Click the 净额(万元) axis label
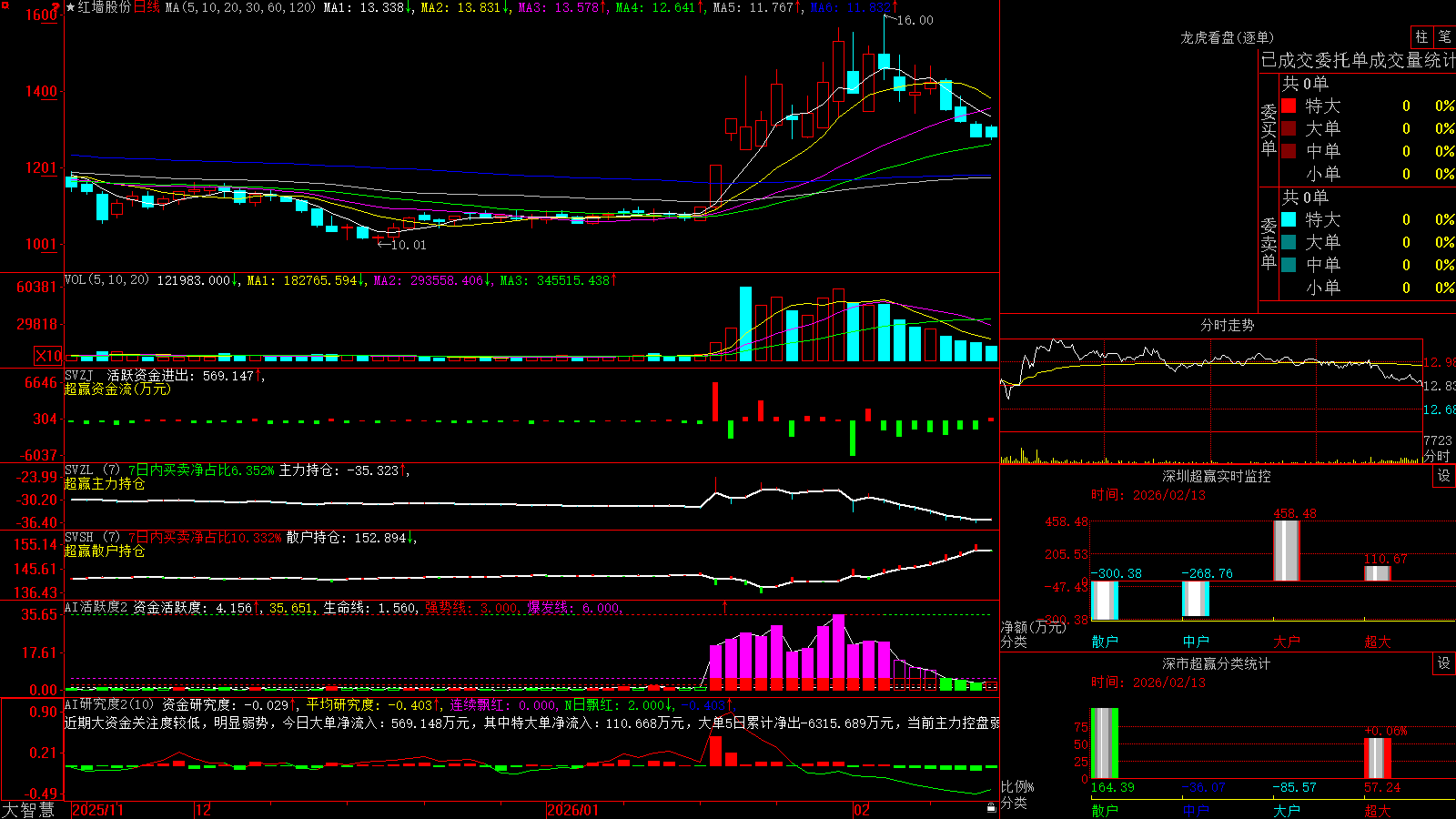 click(1033, 627)
